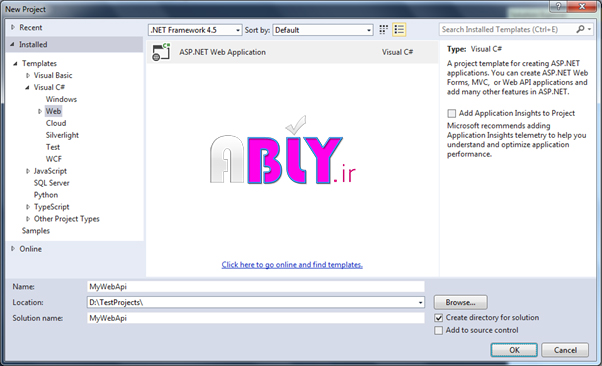Click OK to create the project

[x=514, y=350]
